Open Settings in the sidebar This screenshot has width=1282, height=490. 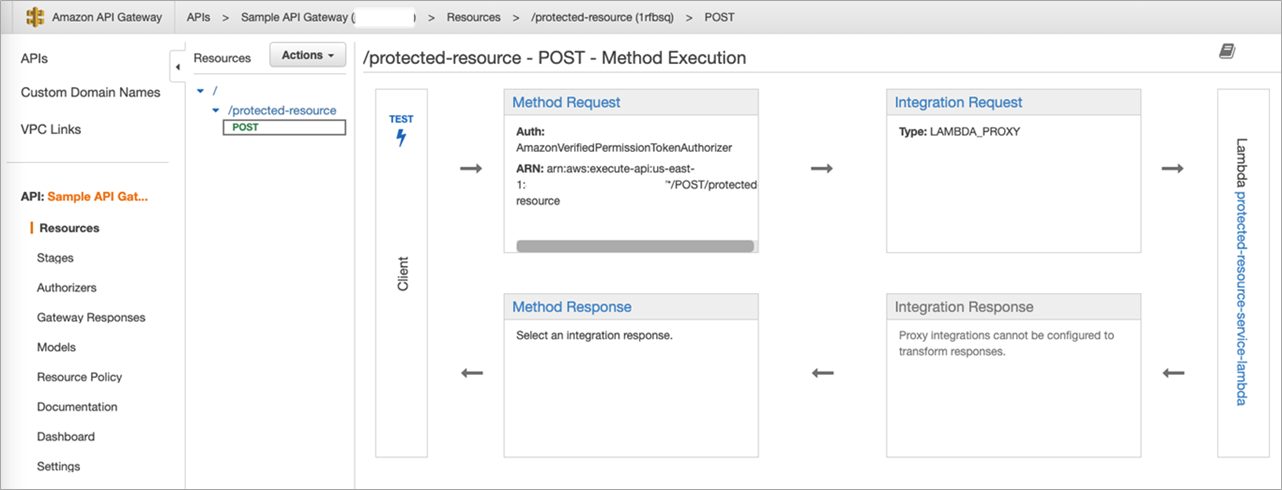59,467
